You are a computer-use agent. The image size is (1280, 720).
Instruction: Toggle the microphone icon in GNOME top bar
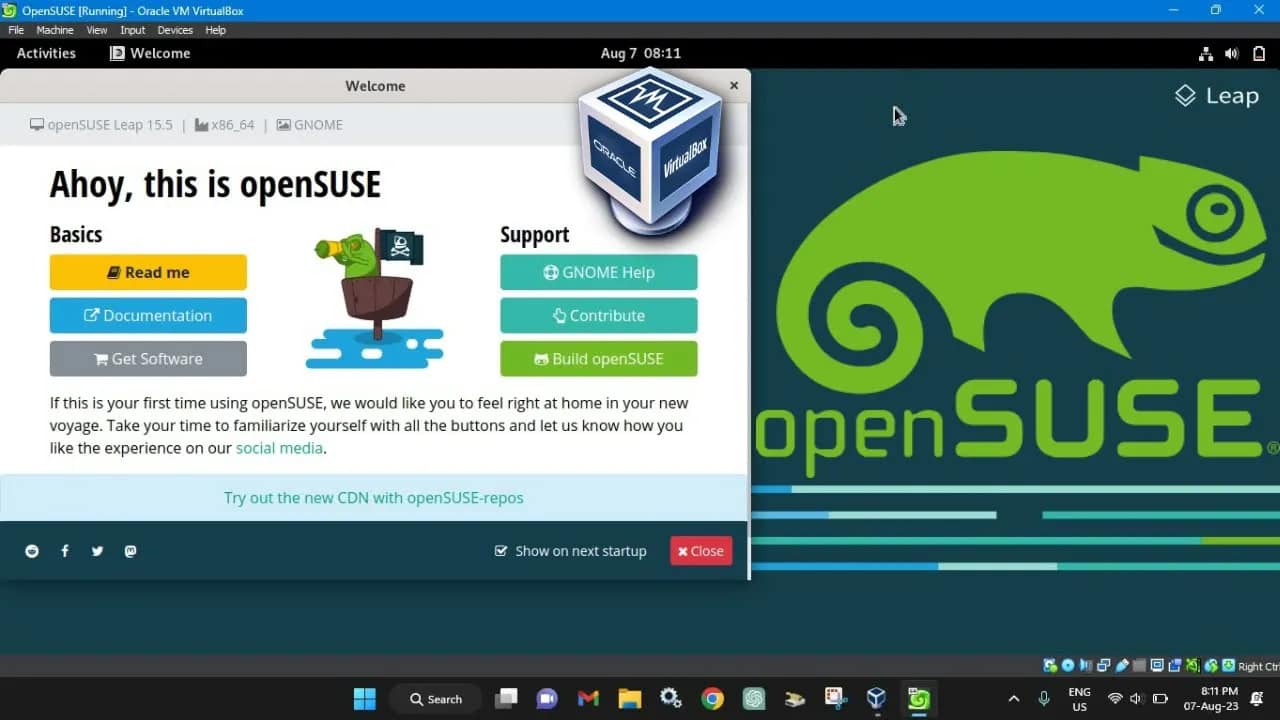tap(1043, 698)
